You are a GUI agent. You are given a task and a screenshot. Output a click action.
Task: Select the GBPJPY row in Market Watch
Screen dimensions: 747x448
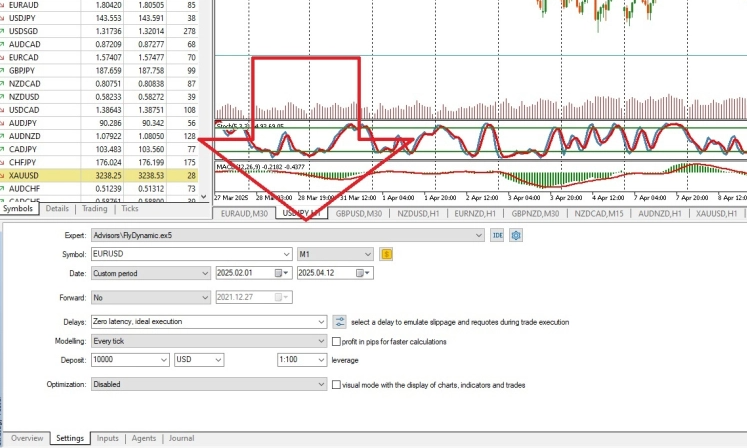(99, 71)
